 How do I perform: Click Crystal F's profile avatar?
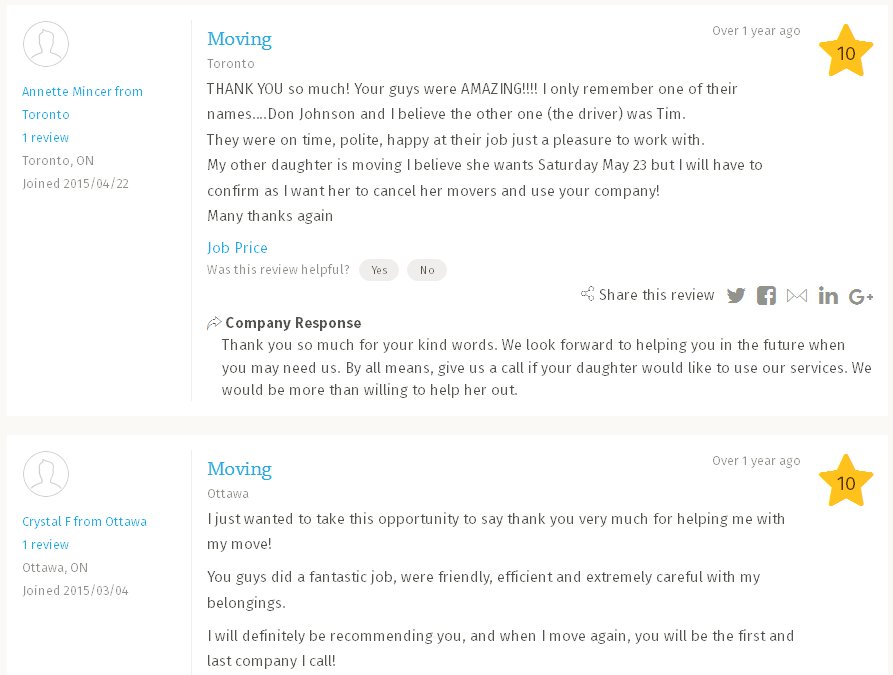pos(45,474)
